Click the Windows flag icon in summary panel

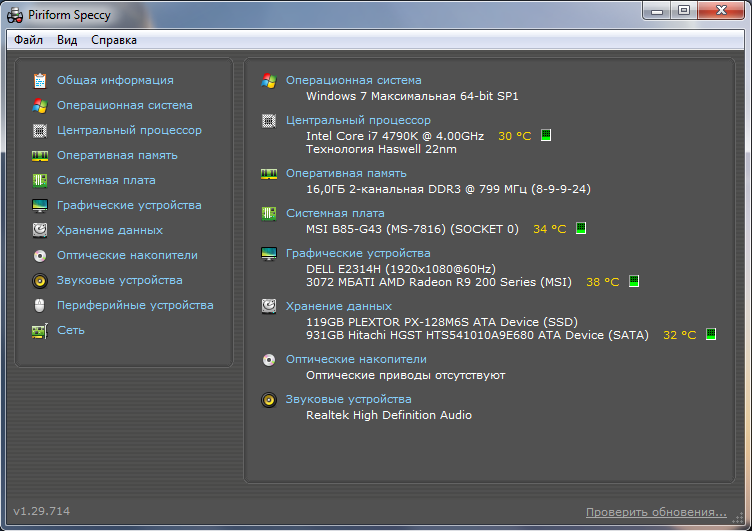[x=269, y=81]
